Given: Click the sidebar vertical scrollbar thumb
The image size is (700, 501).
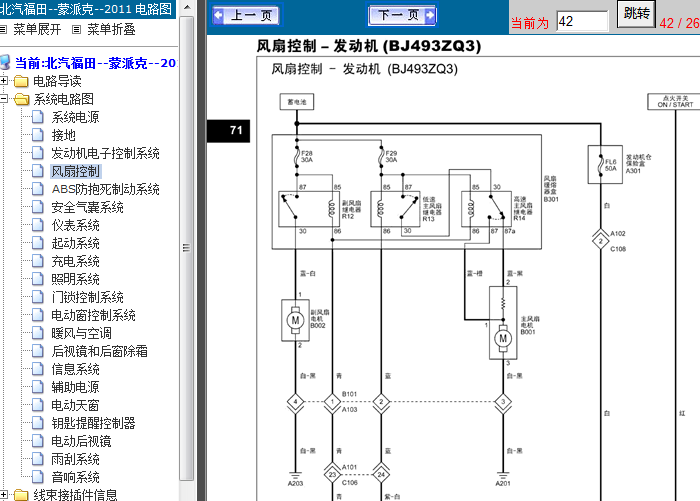Looking at the screenshot, I should pyautogui.click(x=187, y=248).
